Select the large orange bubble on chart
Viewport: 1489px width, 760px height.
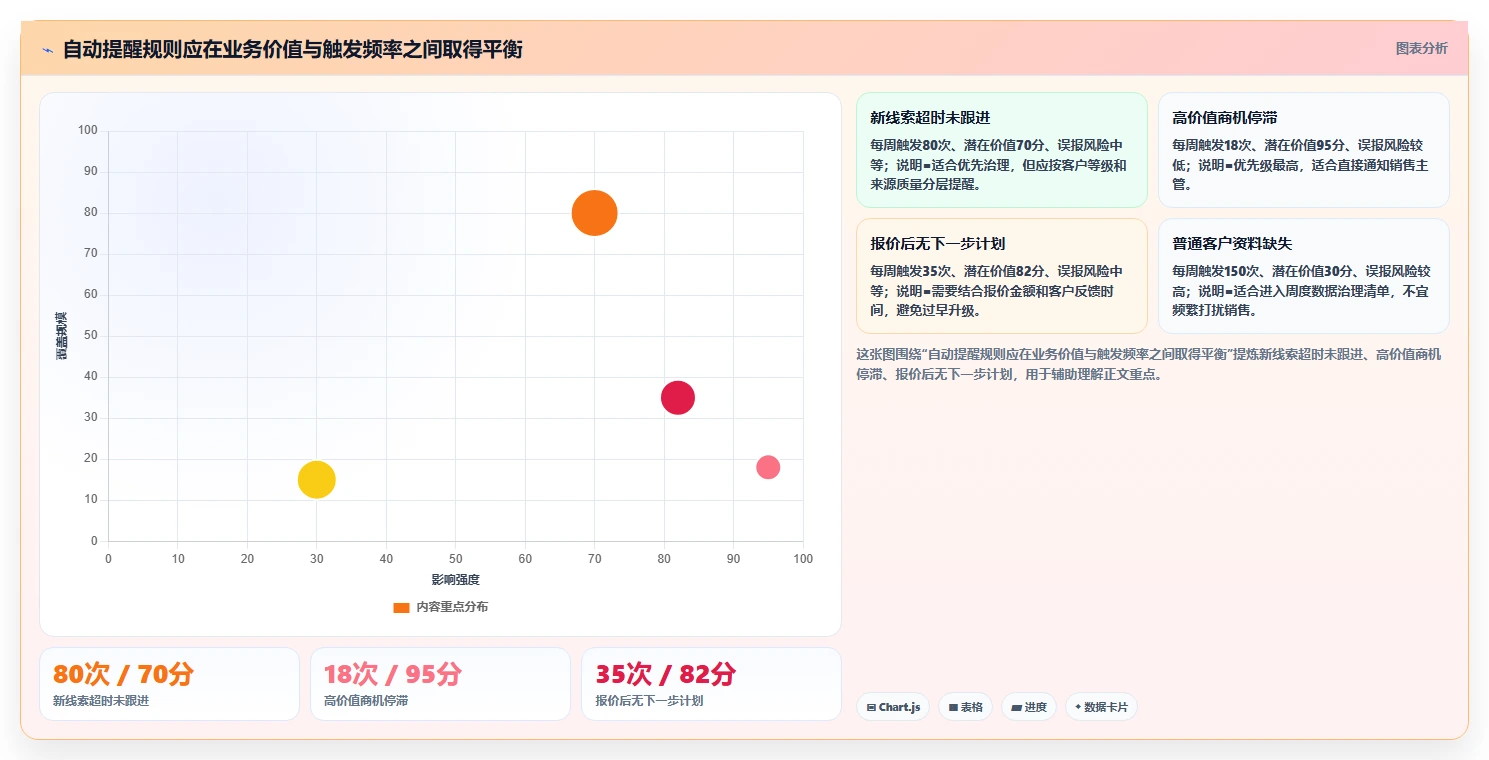(x=594, y=213)
